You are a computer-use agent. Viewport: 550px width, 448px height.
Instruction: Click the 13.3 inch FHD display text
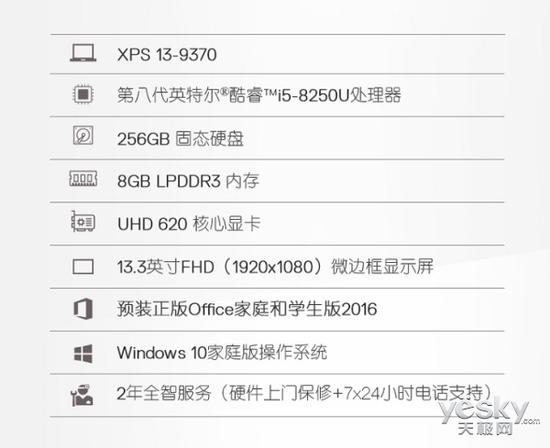pos(275,267)
